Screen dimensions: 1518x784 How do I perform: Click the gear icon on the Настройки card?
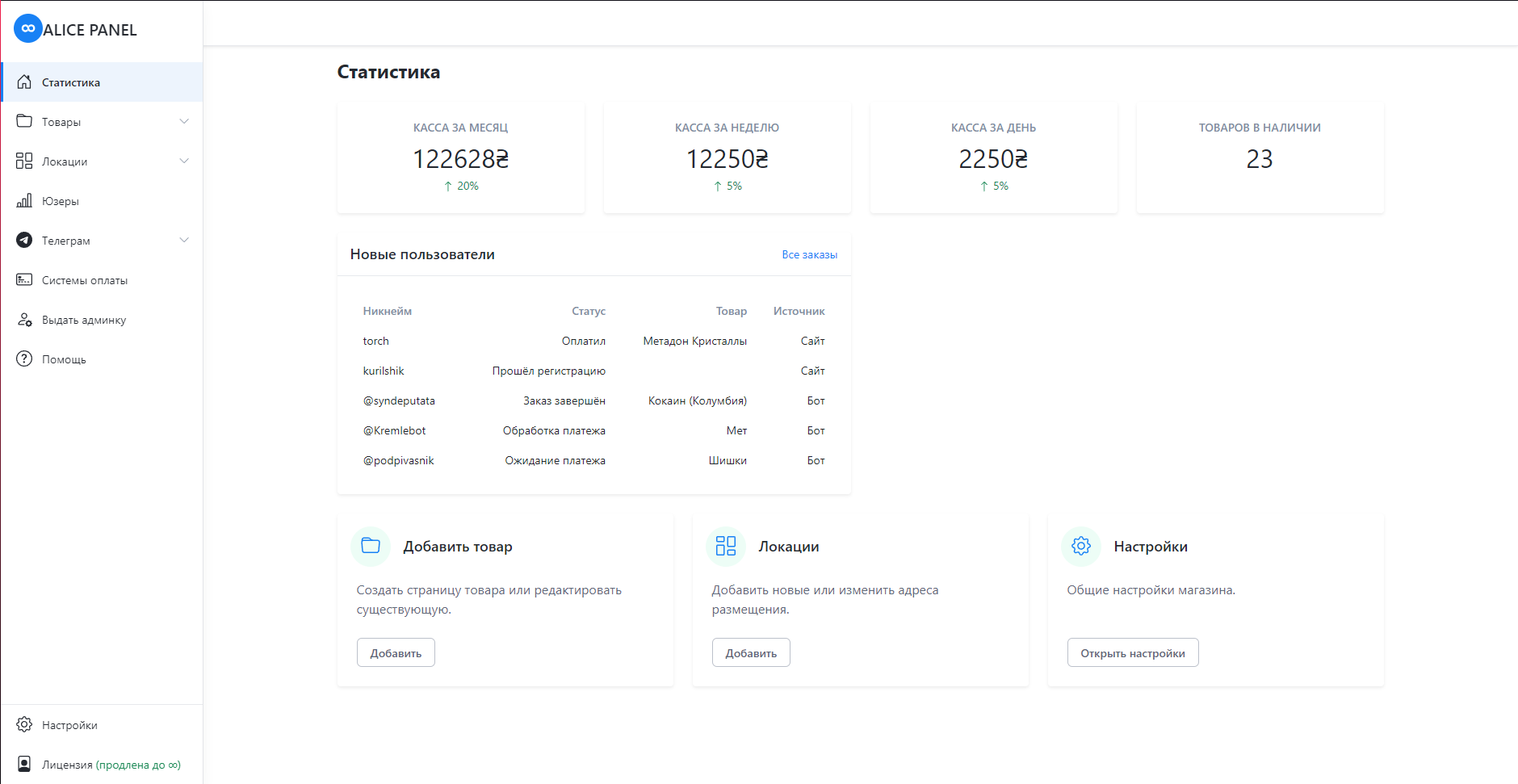pos(1081,546)
